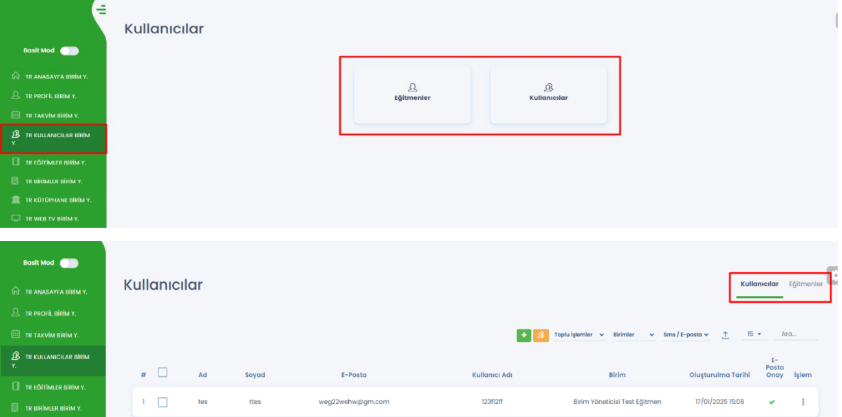
Task: Open the 15 rows-per-page selector
Action: 754,334
